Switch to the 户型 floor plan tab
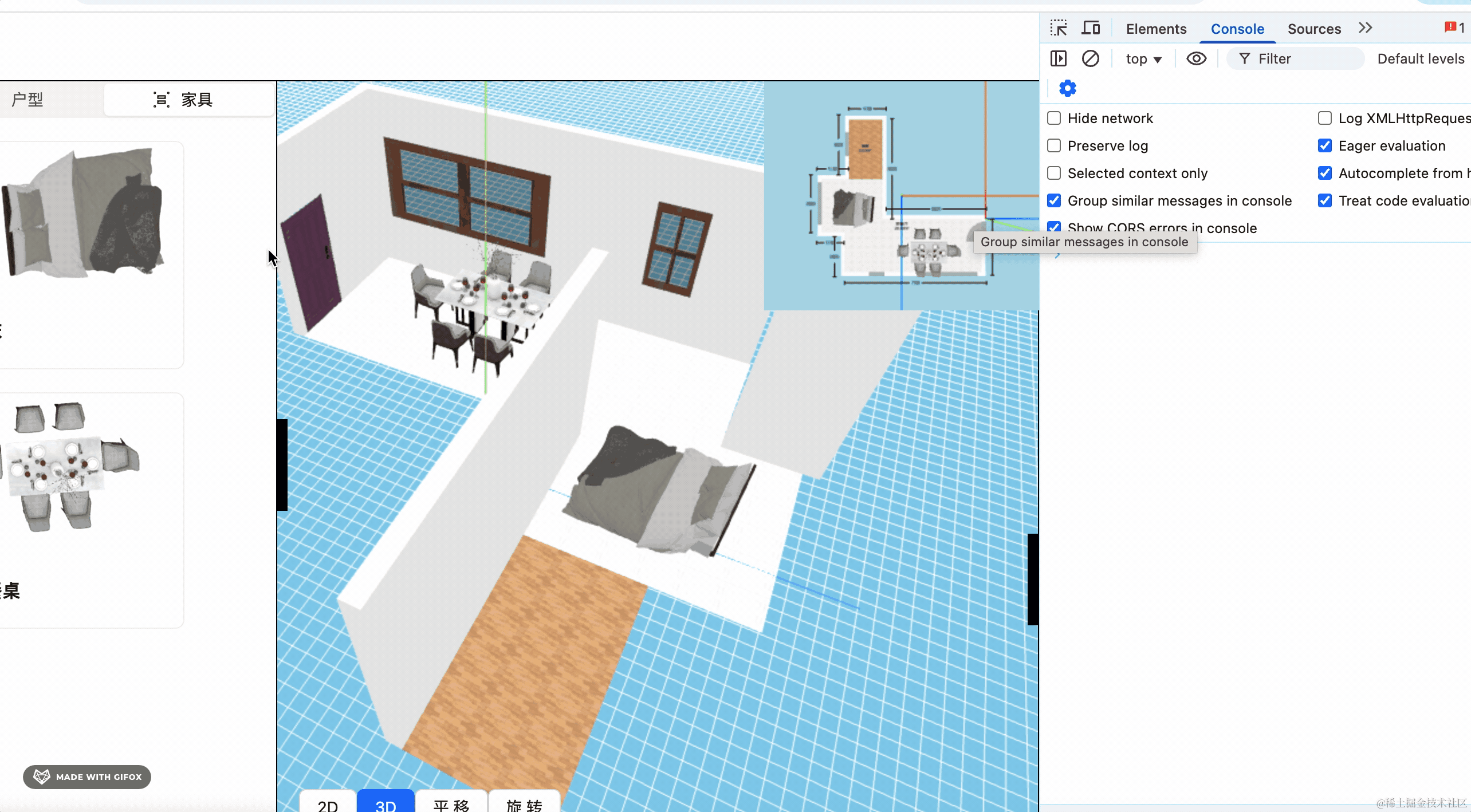Image resolution: width=1471 pixels, height=812 pixels. pos(27,100)
